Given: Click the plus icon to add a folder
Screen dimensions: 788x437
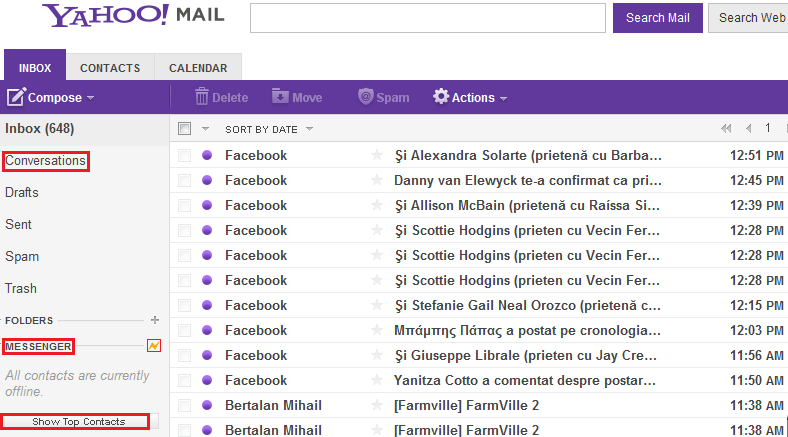Looking at the screenshot, I should (155, 320).
